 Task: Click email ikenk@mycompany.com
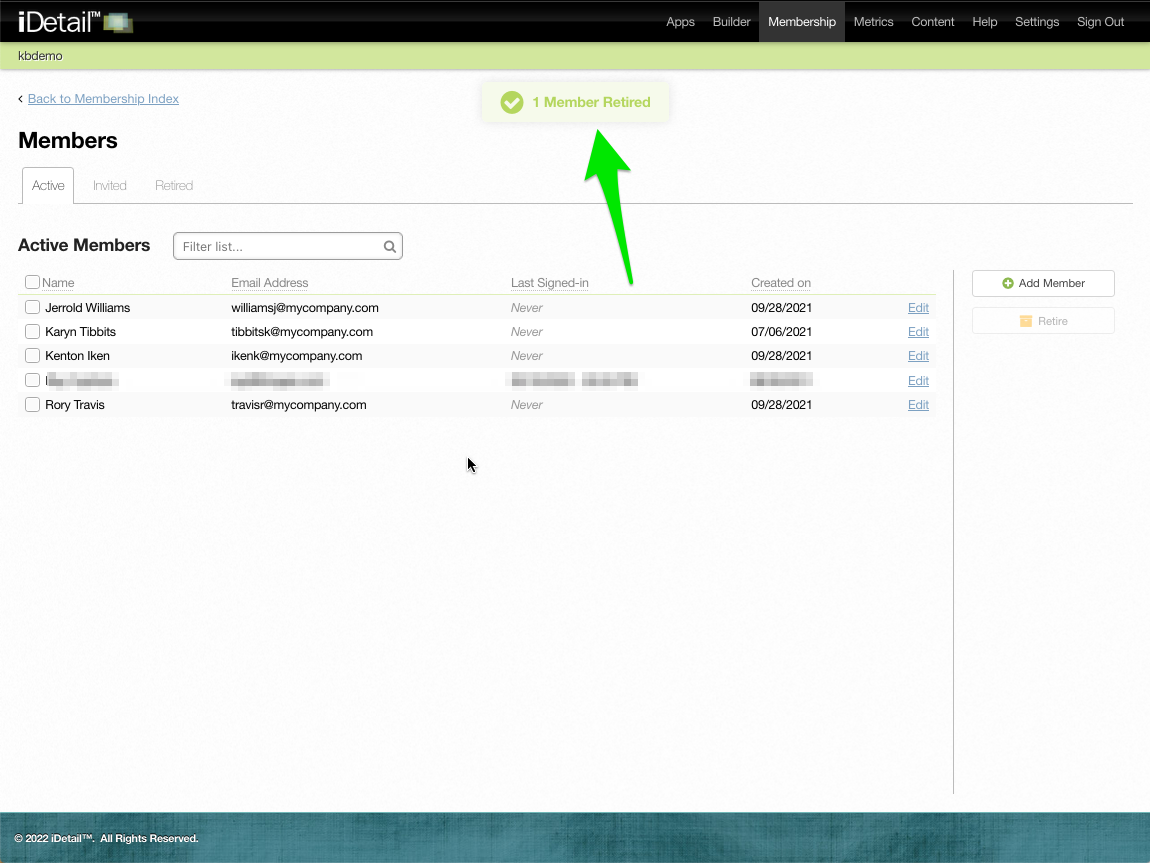point(296,356)
